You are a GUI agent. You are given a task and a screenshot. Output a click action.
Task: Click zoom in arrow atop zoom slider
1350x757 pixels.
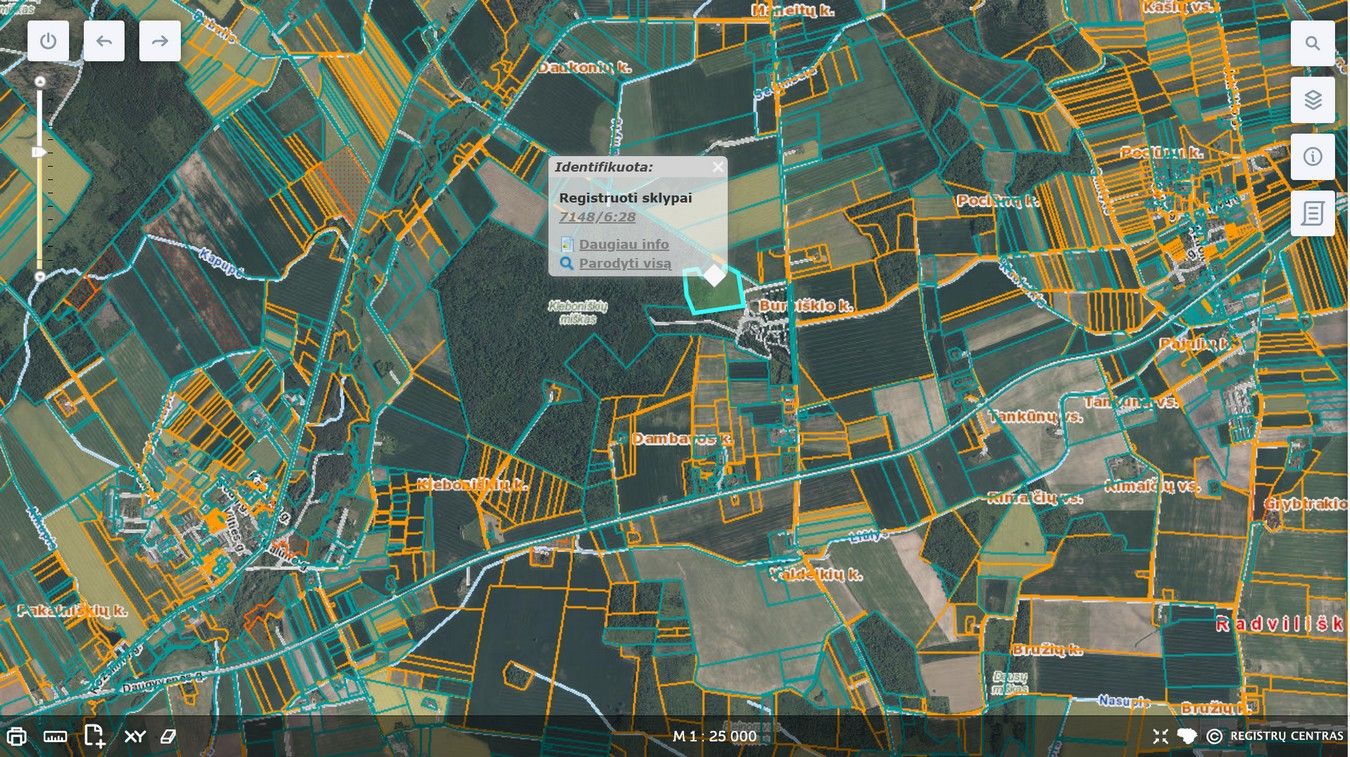coord(40,81)
